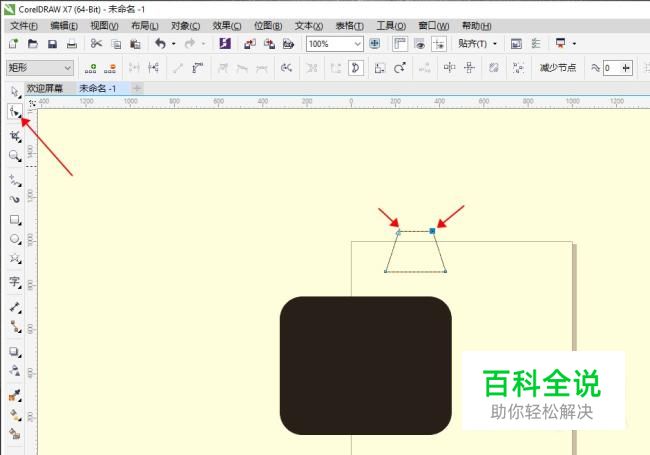
Task: Select the Text tool (字)
Action: 15,282
